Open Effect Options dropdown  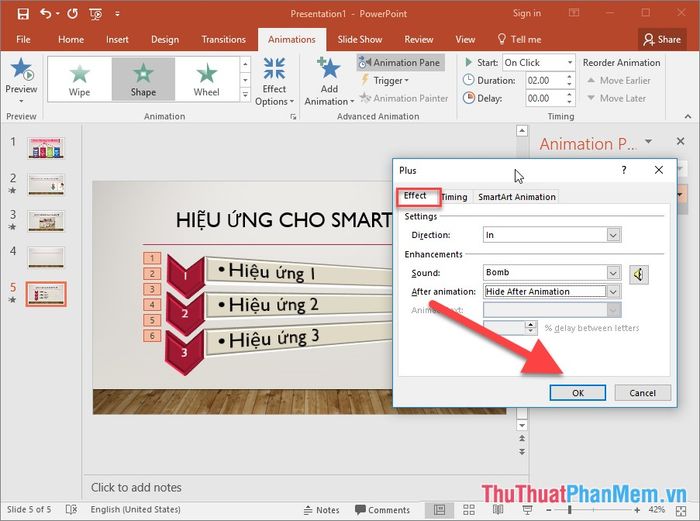click(274, 81)
